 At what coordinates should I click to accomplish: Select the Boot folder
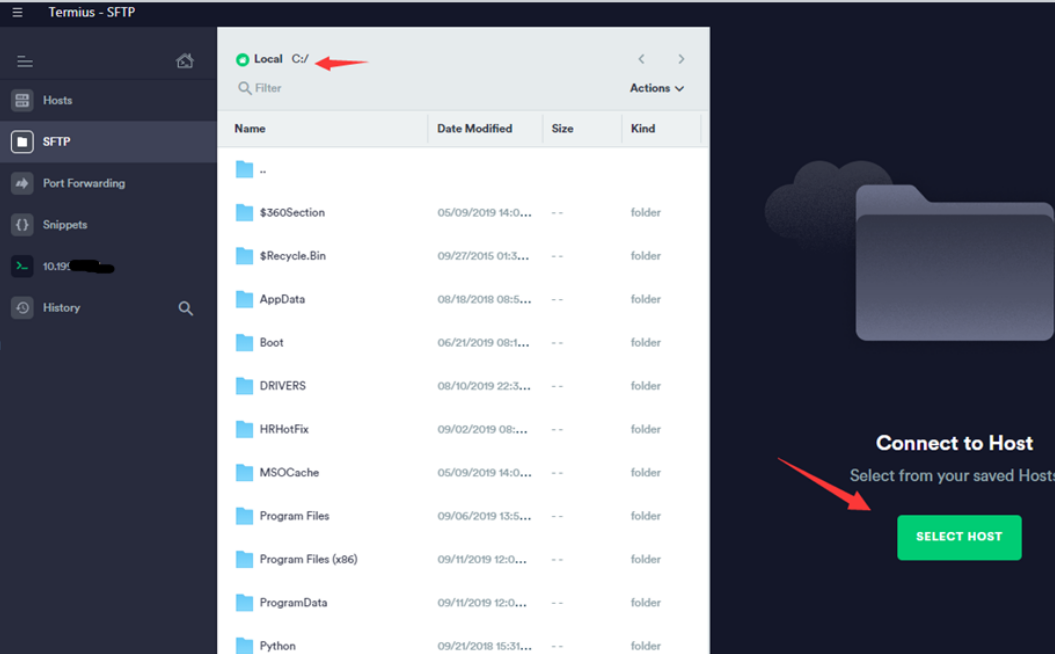(463, 342)
